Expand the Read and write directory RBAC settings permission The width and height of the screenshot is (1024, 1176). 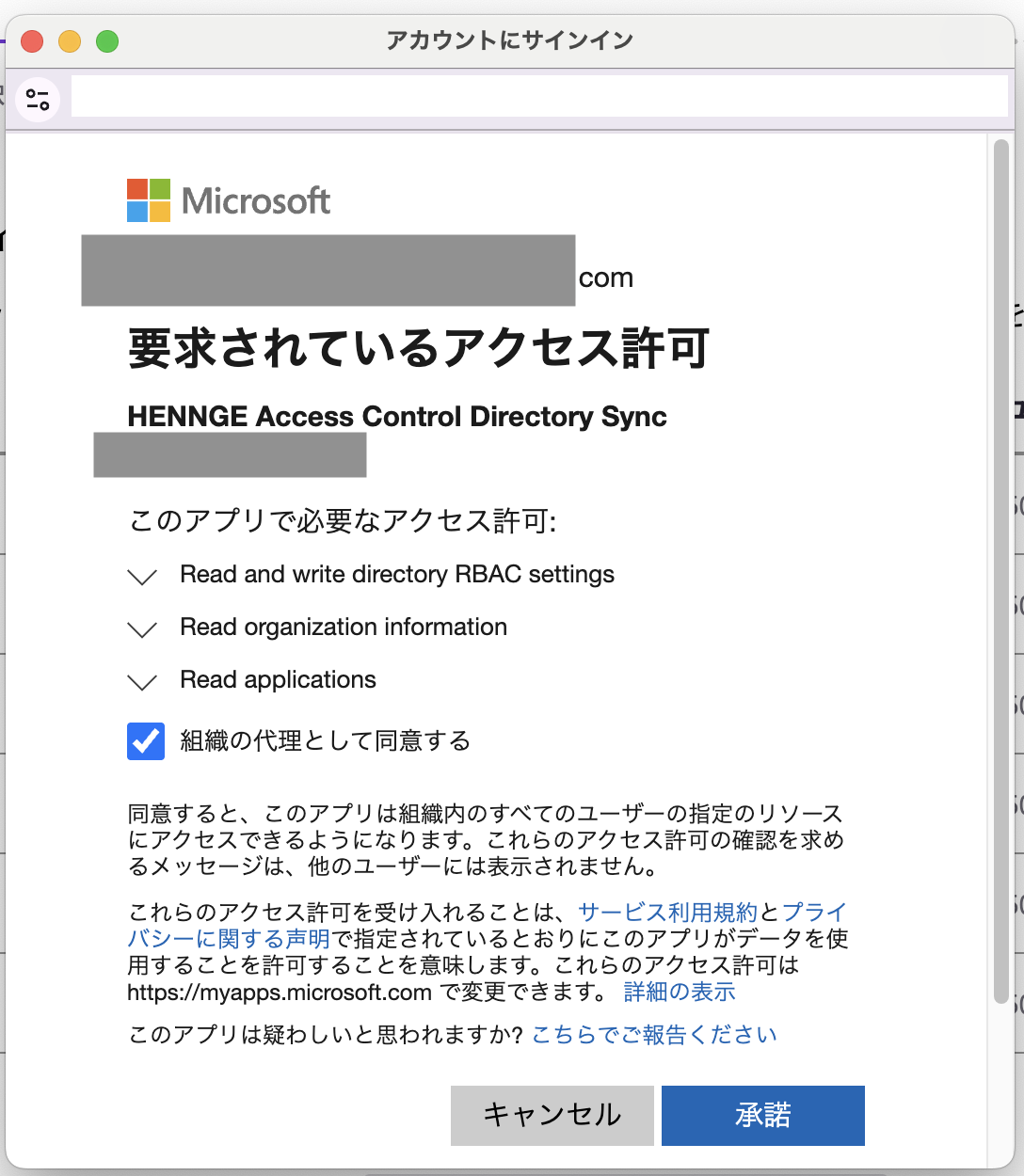click(x=141, y=577)
